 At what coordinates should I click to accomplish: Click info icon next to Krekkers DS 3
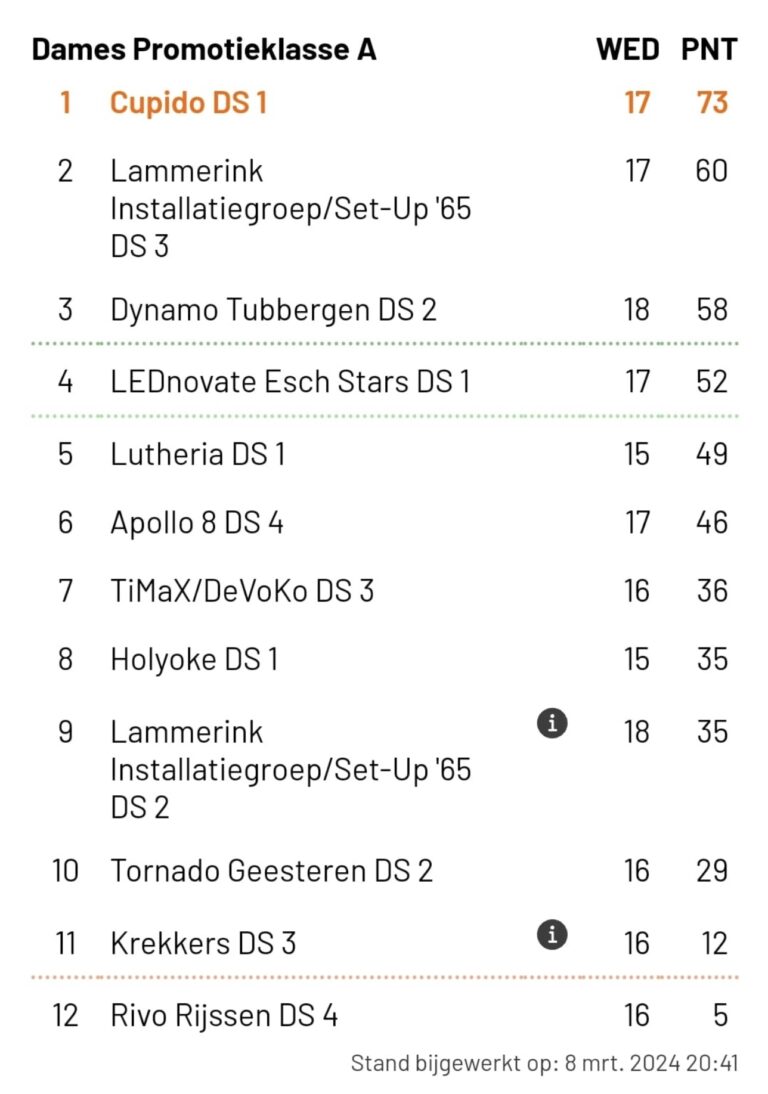[552, 935]
